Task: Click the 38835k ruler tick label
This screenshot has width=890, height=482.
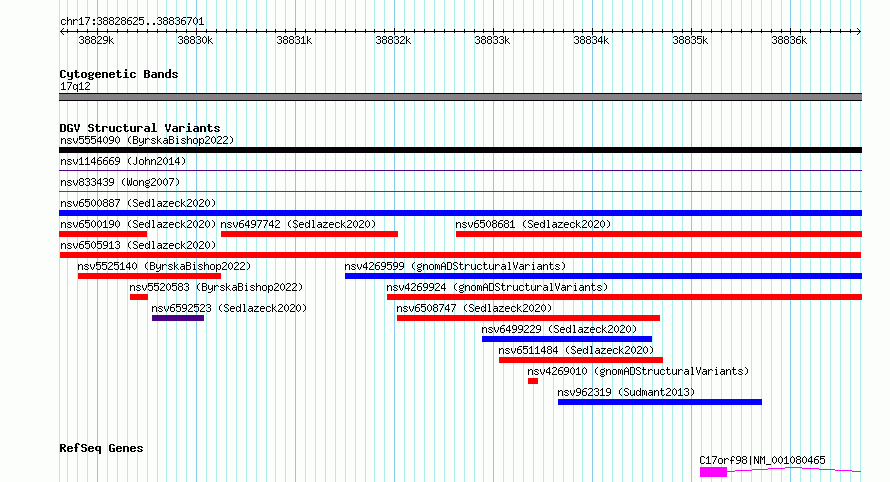Action: [x=690, y=40]
